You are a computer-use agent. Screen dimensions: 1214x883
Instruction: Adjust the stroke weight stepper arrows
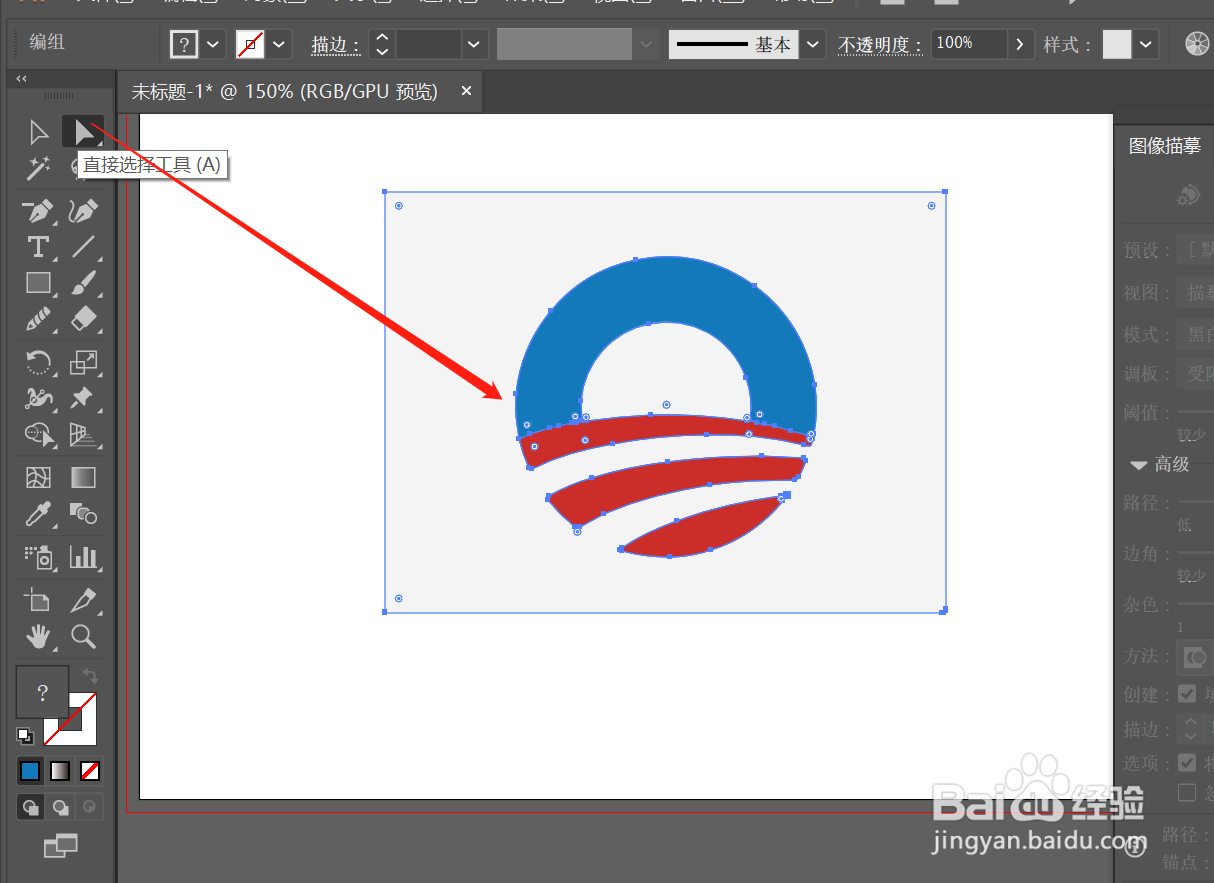click(381, 44)
